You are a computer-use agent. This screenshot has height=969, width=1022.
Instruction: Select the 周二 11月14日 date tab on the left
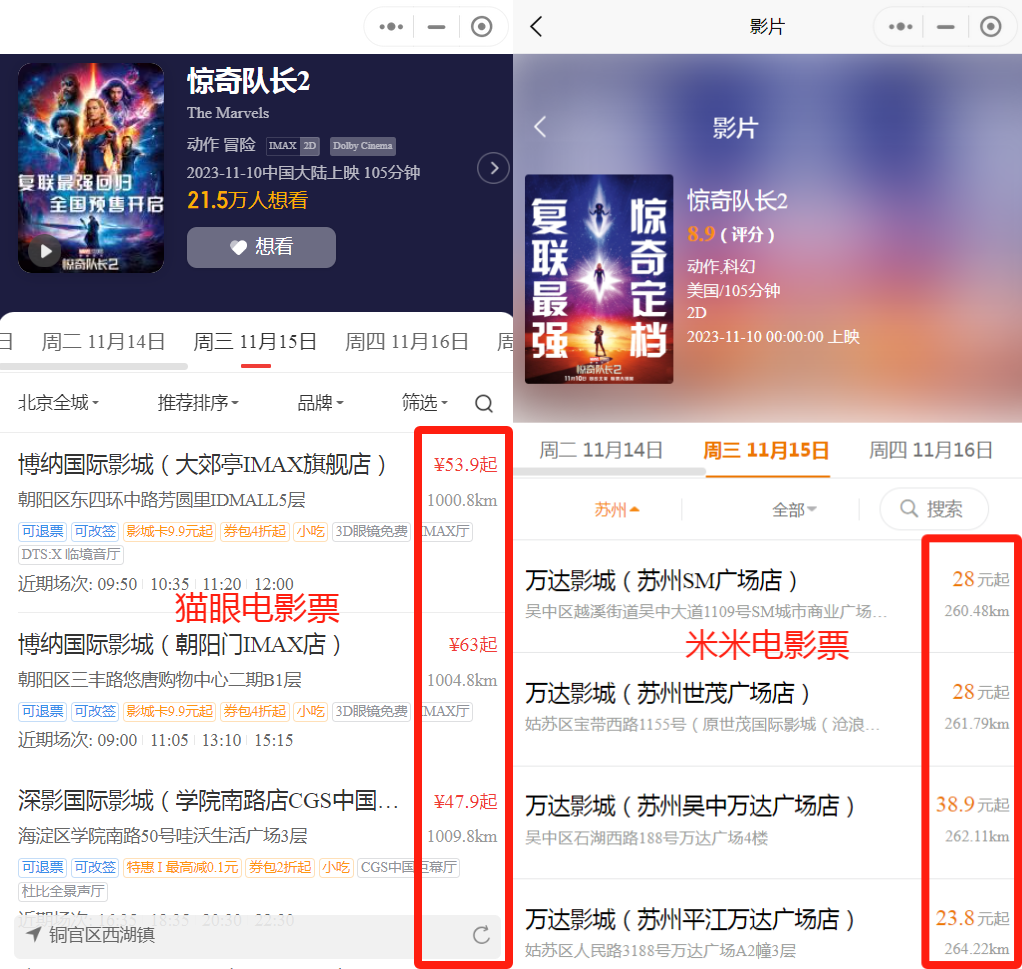103,341
